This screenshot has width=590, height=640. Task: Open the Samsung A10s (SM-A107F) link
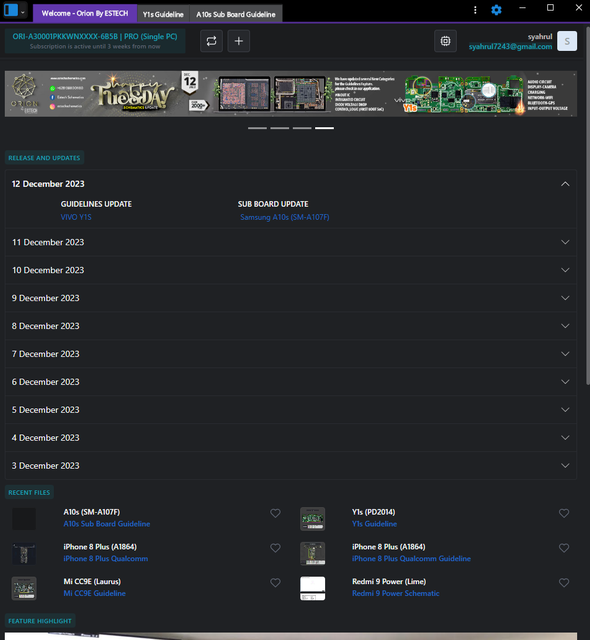(285, 217)
